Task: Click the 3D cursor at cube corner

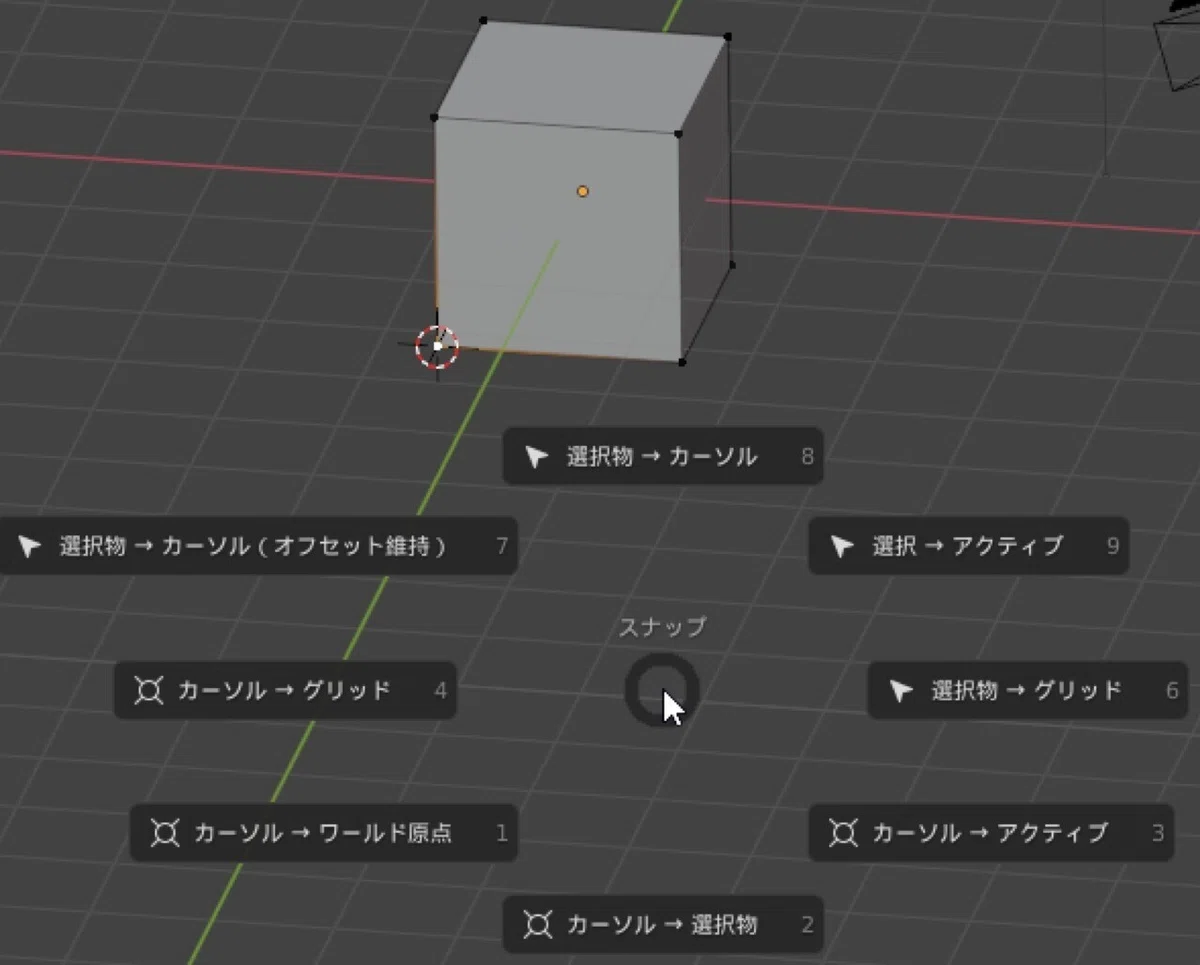Action: coord(437,346)
